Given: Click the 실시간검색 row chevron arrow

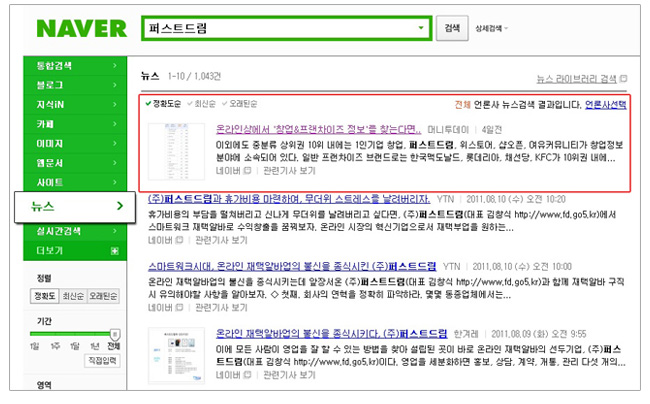Looking at the screenshot, I should (115, 231).
